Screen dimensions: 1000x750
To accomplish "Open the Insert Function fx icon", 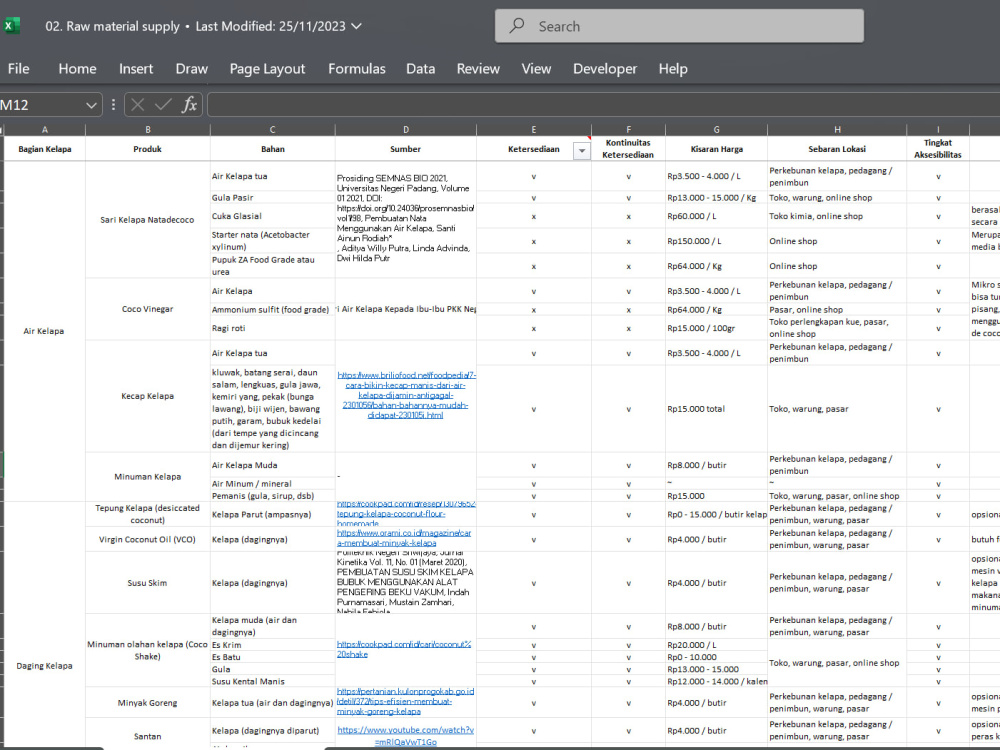I will (189, 105).
